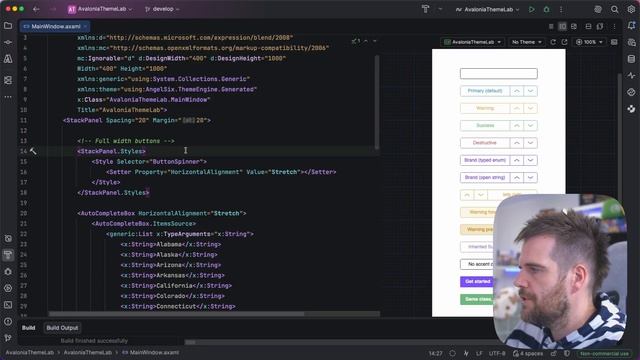Open editor tab options vertical dots

[614, 27]
